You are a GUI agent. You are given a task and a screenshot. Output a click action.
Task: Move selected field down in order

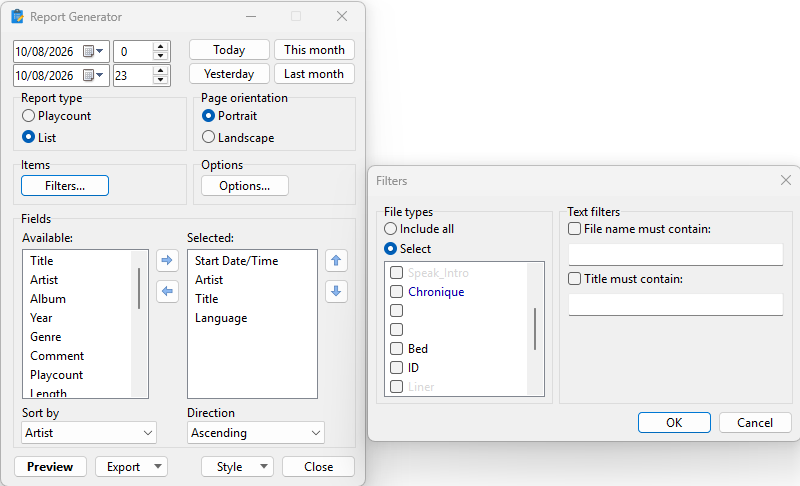coord(336,292)
